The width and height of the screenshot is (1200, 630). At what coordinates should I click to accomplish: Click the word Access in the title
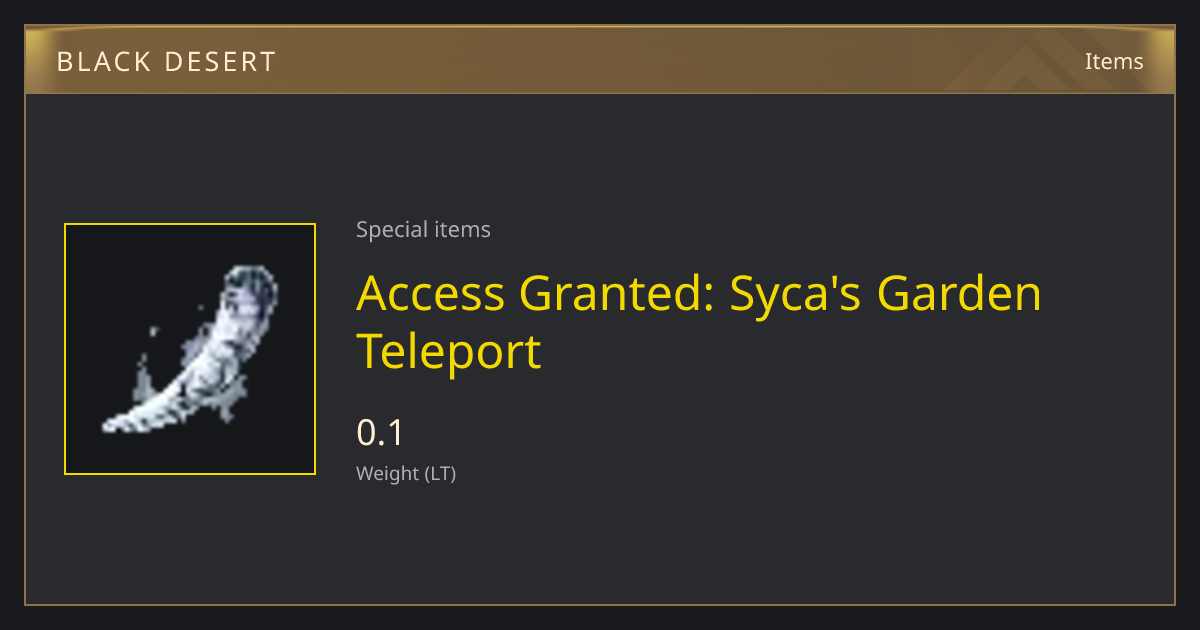click(431, 294)
